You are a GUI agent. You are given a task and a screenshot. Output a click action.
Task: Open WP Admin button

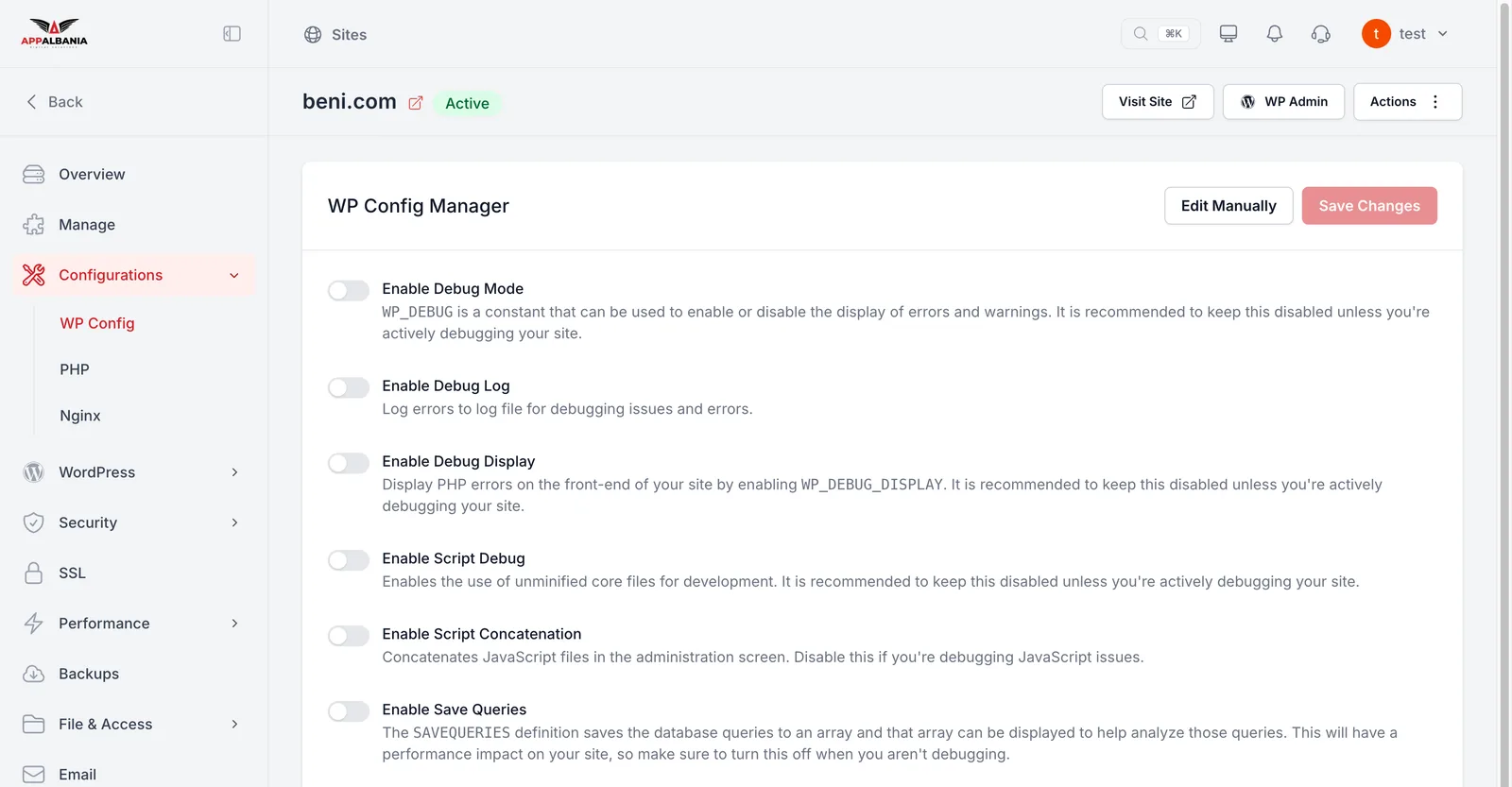pos(1283,102)
